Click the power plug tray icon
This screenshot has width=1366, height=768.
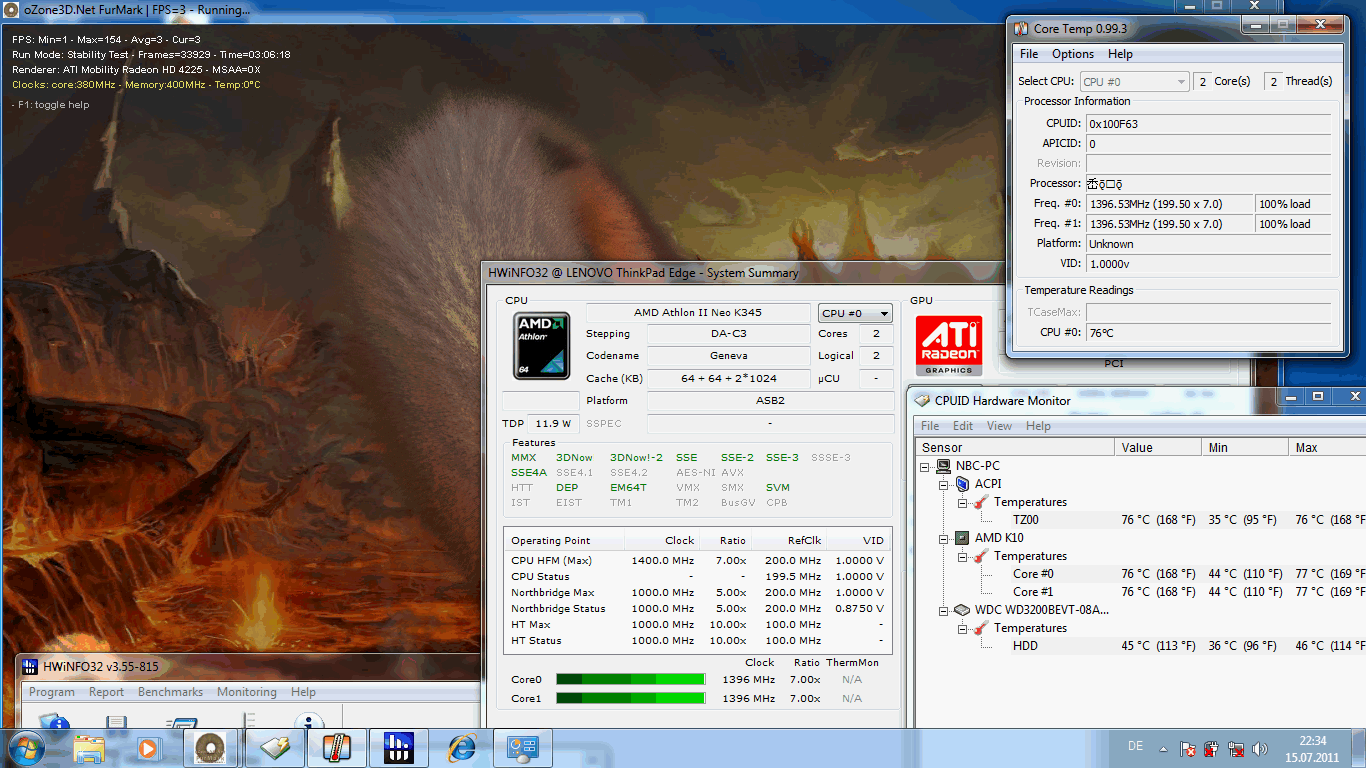(1211, 748)
